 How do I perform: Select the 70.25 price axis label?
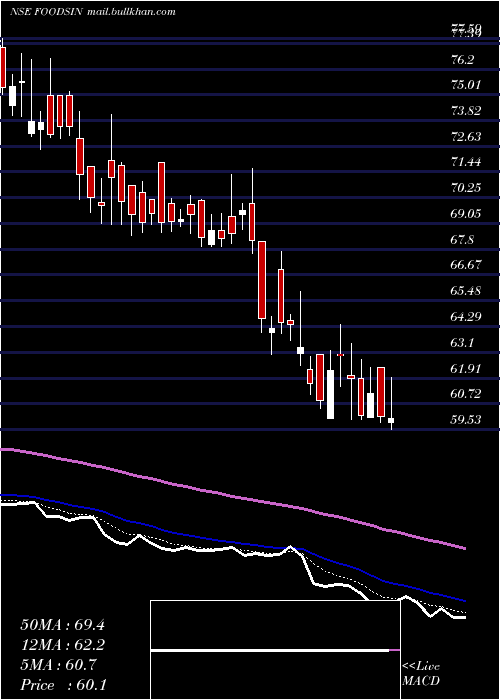click(466, 188)
